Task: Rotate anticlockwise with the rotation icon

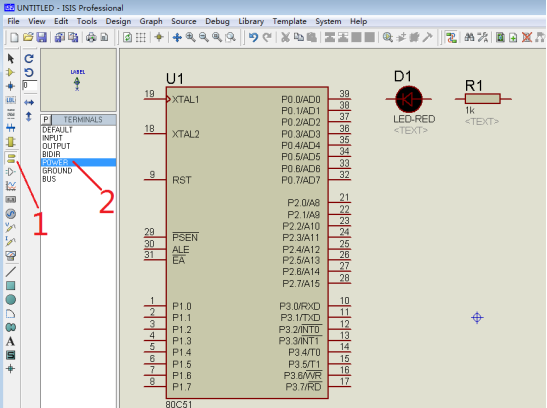Action: pyautogui.click(x=29, y=72)
